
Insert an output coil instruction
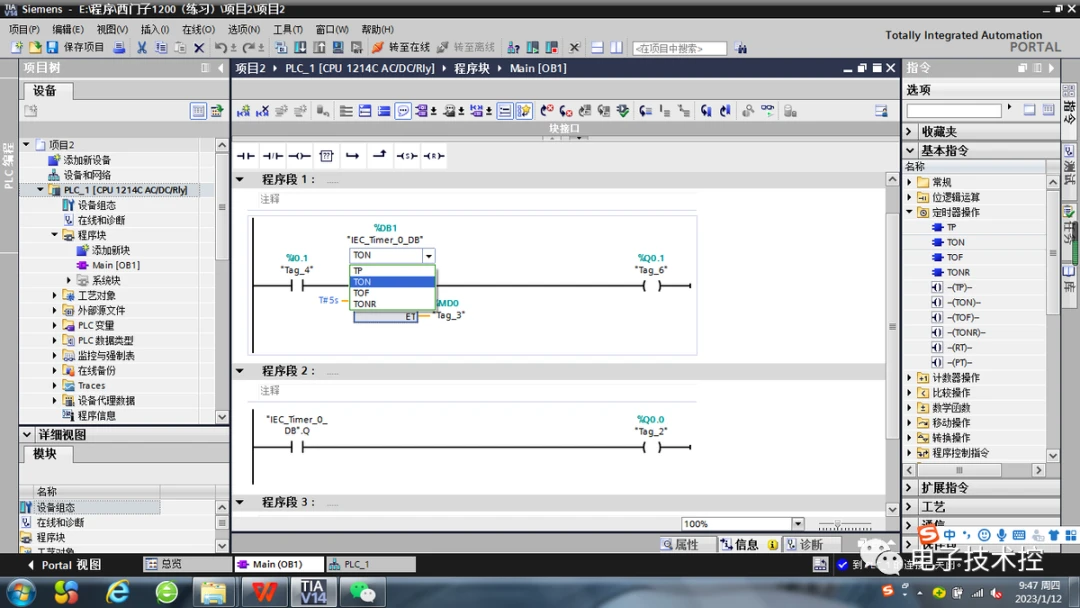click(x=299, y=156)
